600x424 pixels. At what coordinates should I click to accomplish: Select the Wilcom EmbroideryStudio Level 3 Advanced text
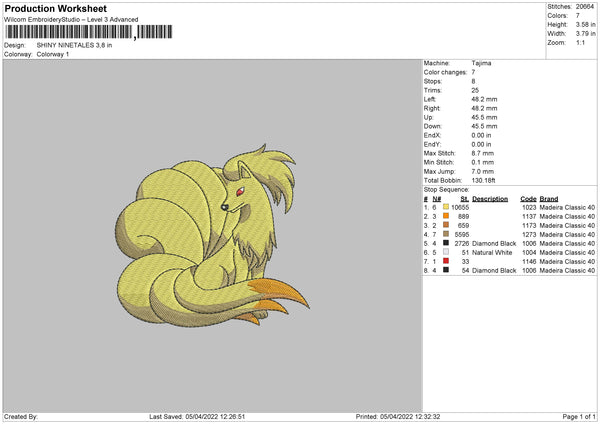pyautogui.click(x=71, y=20)
